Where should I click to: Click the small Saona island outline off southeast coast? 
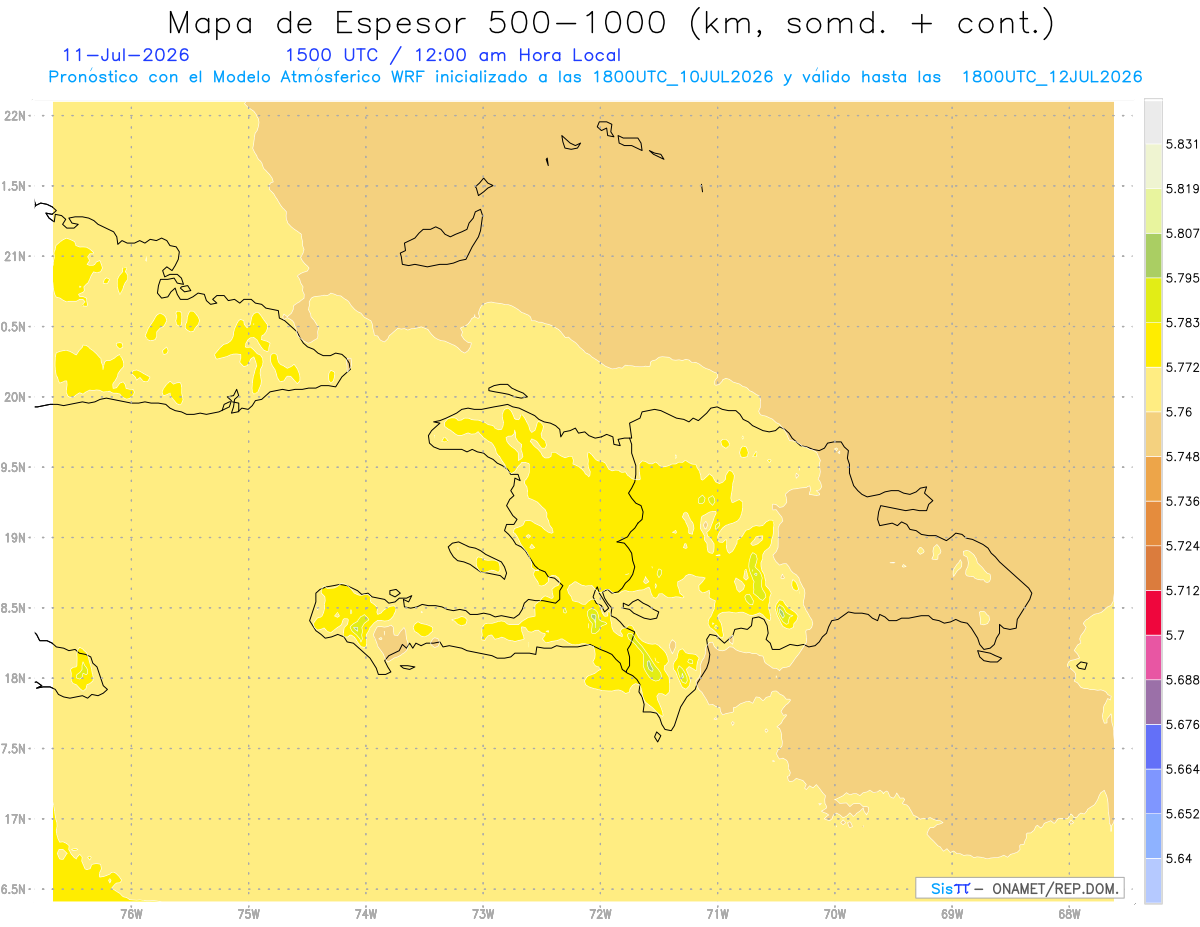click(x=990, y=656)
